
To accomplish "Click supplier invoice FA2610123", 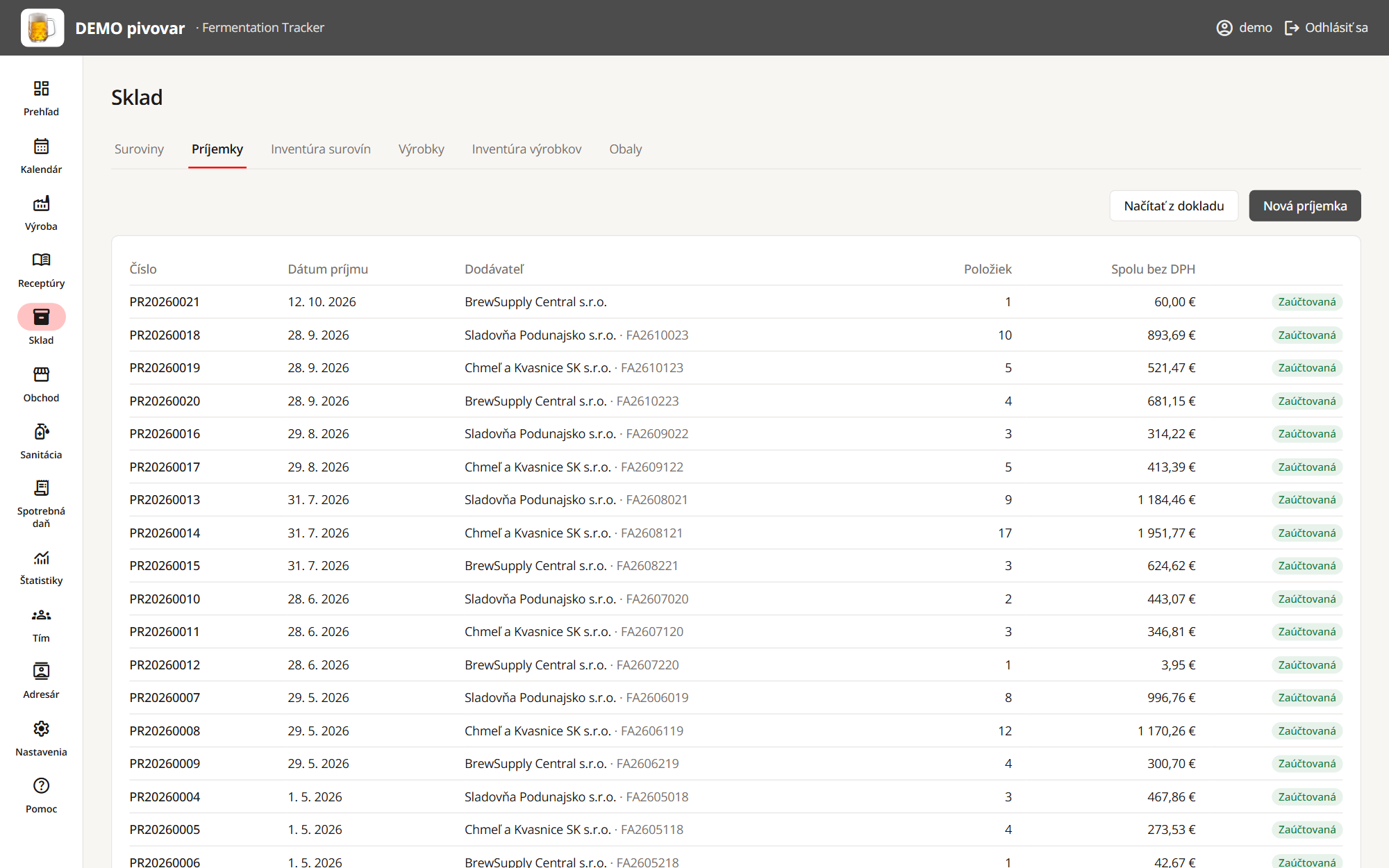I will (652, 368).
